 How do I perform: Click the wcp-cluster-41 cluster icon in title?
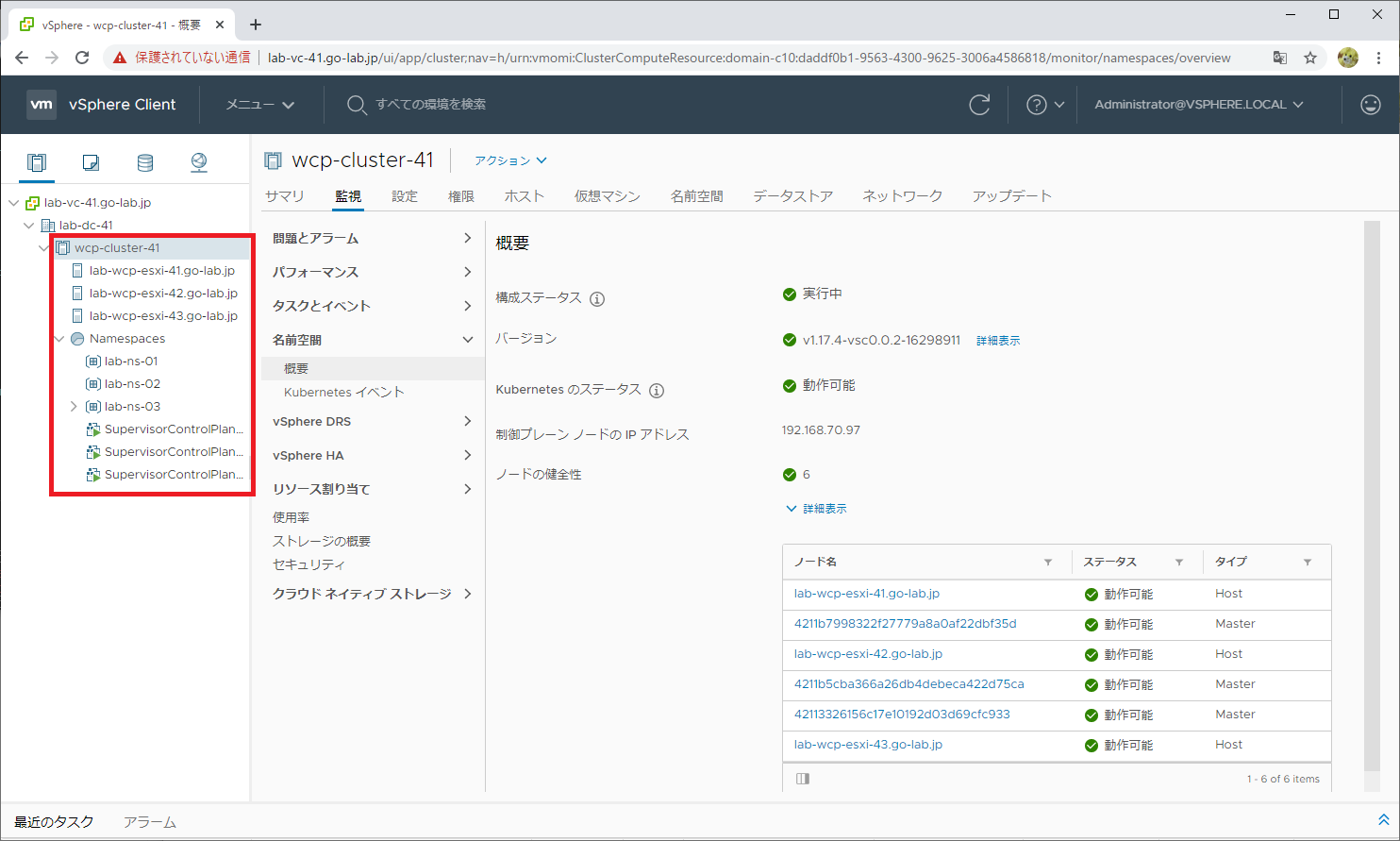(273, 161)
